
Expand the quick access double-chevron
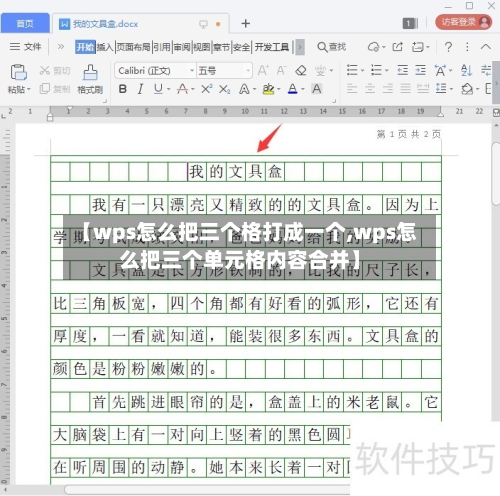coord(61,46)
